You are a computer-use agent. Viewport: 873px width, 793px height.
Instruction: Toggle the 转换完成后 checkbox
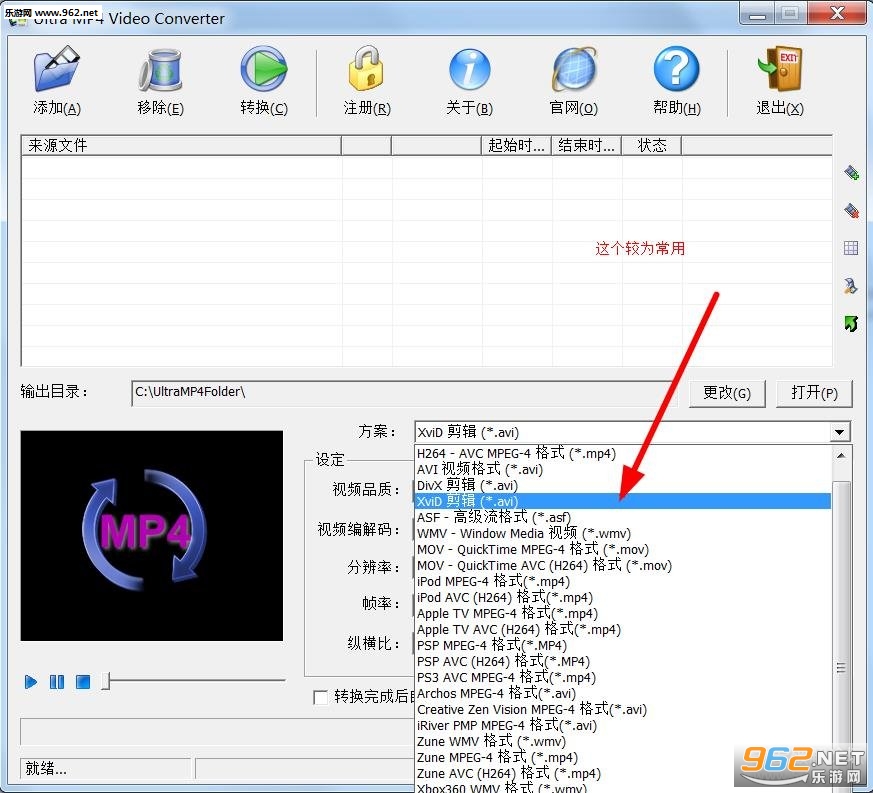coord(321,697)
